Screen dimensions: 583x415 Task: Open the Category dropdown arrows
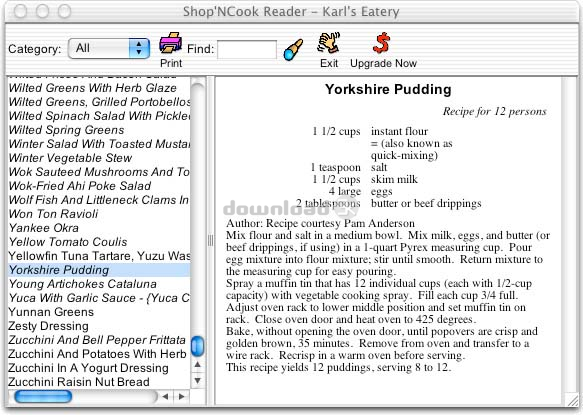tap(139, 48)
